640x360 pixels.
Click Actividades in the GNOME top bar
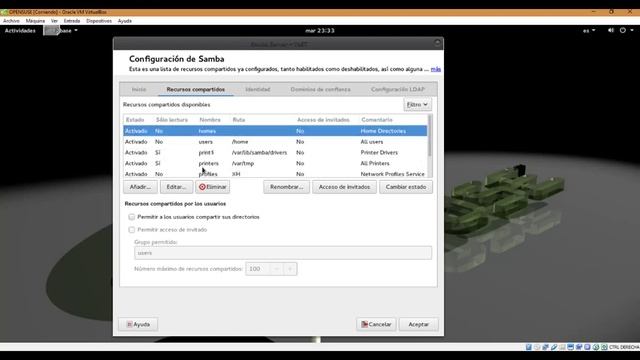tap(20, 31)
